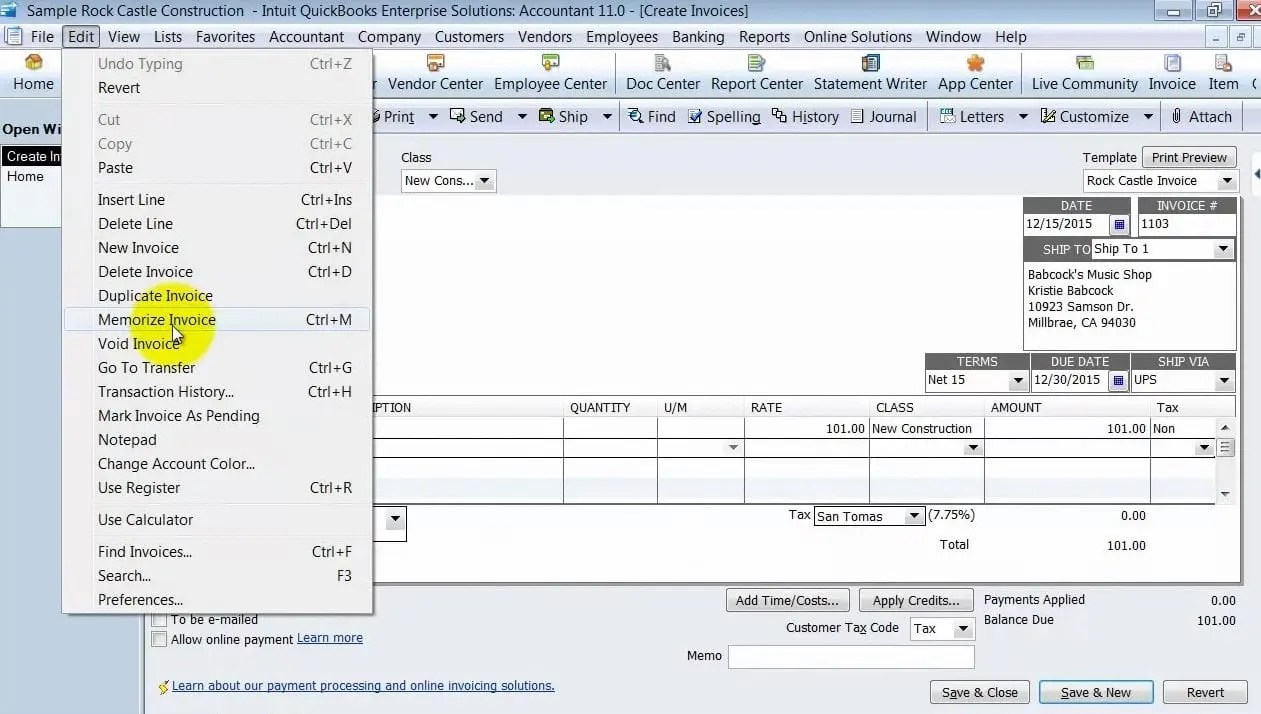Open Live Community from the icon bar
1261x714 pixels.
(x=1085, y=74)
